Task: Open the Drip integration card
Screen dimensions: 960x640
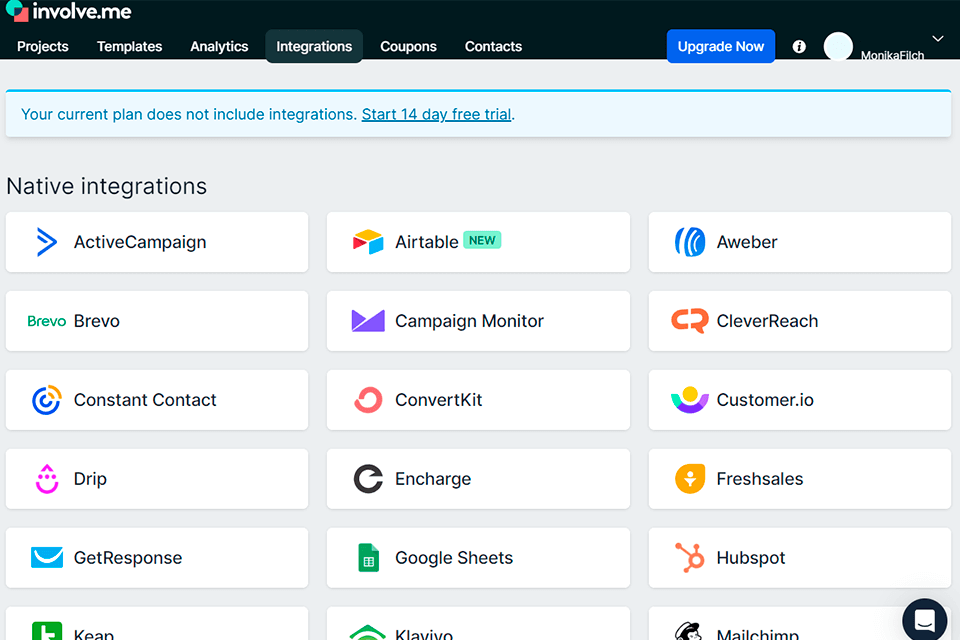Action: 157,479
